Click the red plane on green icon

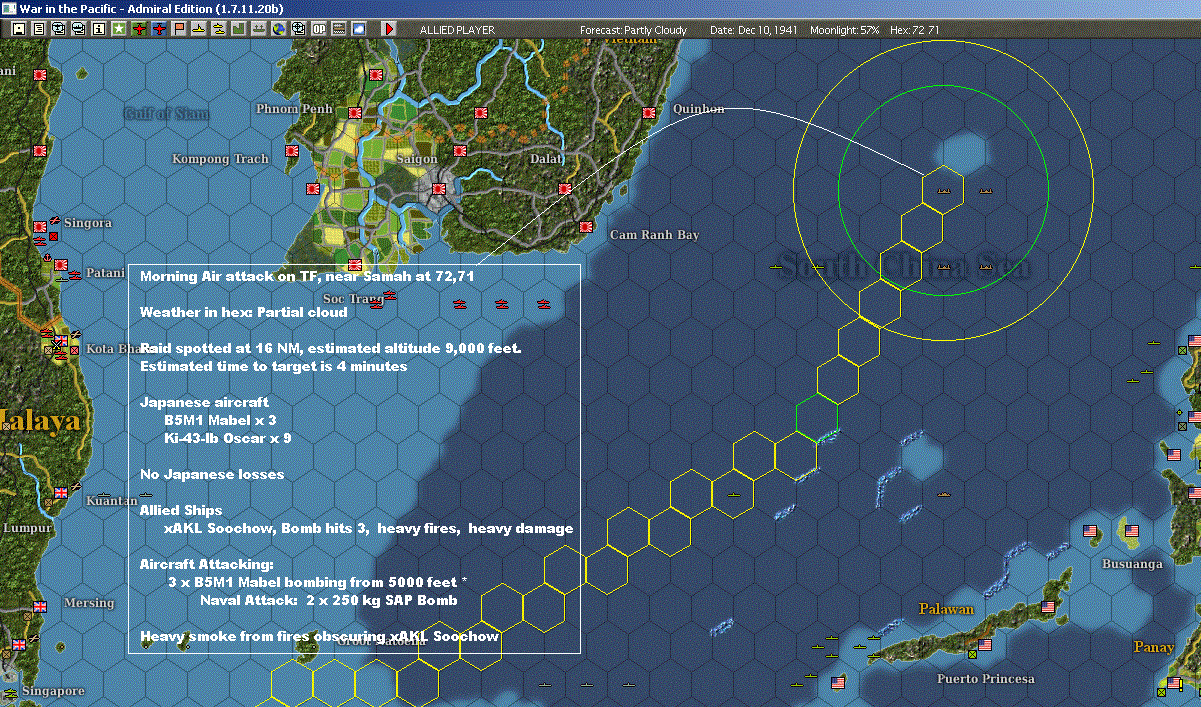[139, 29]
